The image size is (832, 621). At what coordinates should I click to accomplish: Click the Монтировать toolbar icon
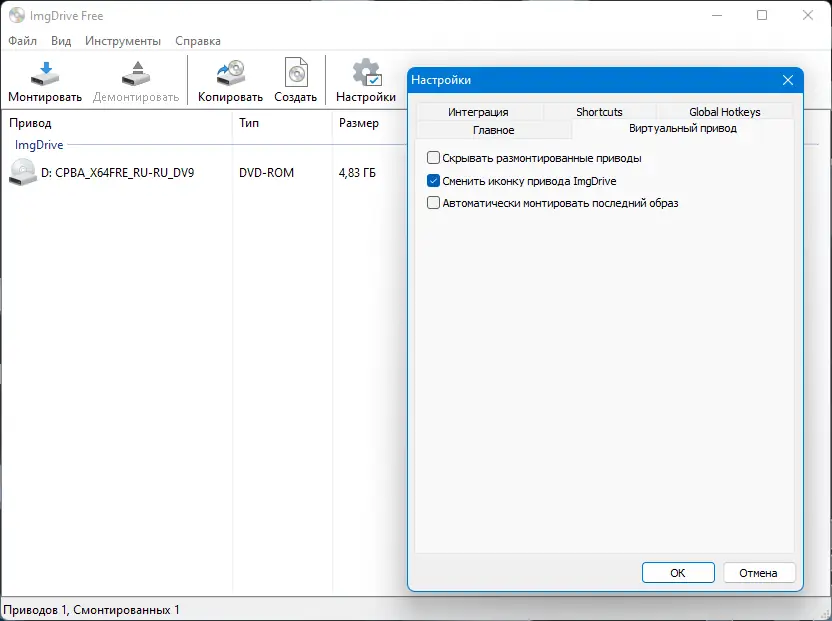[x=45, y=74]
